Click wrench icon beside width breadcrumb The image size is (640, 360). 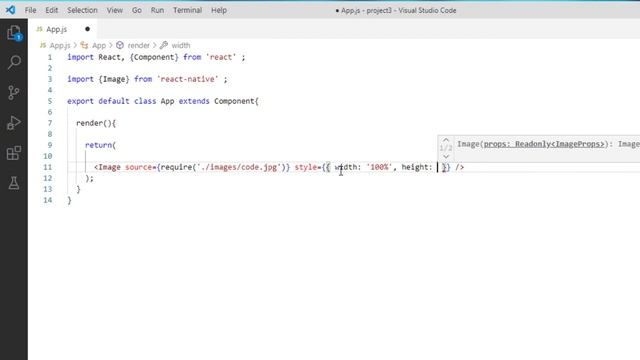click(164, 45)
